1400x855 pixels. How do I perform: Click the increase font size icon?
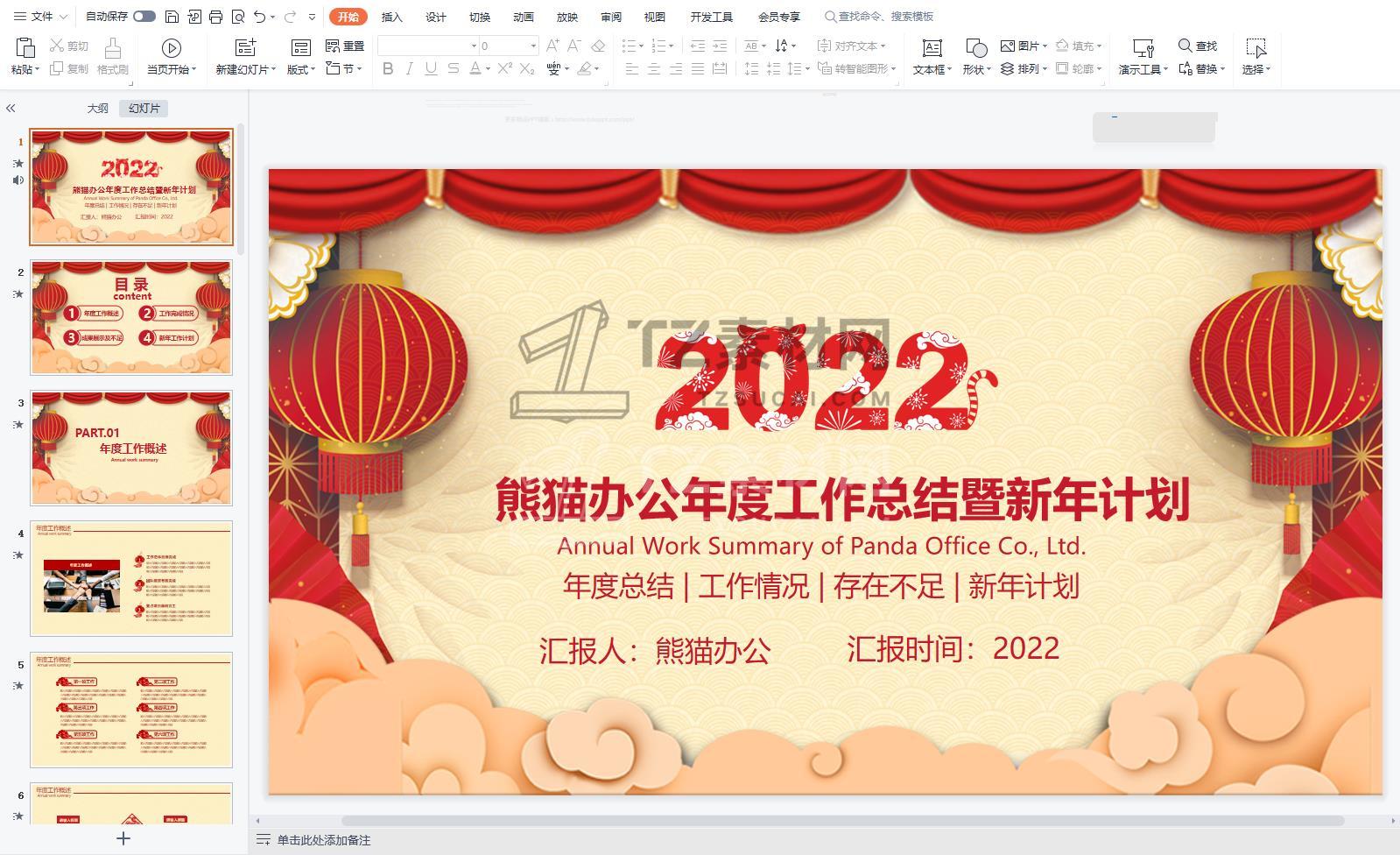pos(552,46)
